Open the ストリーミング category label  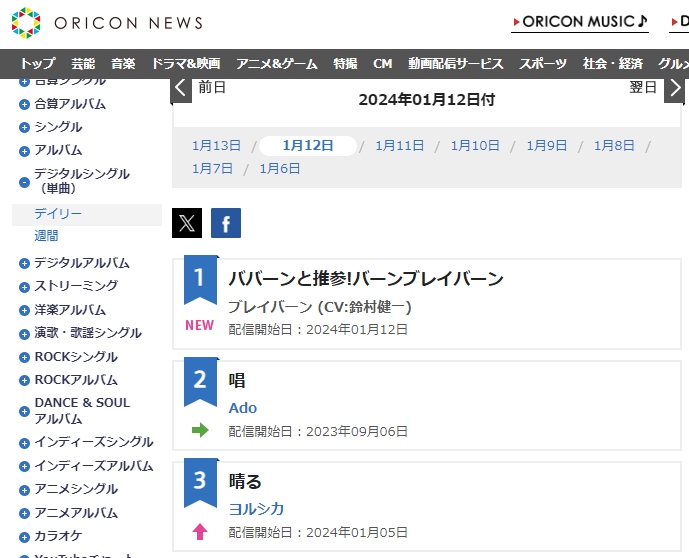76,286
